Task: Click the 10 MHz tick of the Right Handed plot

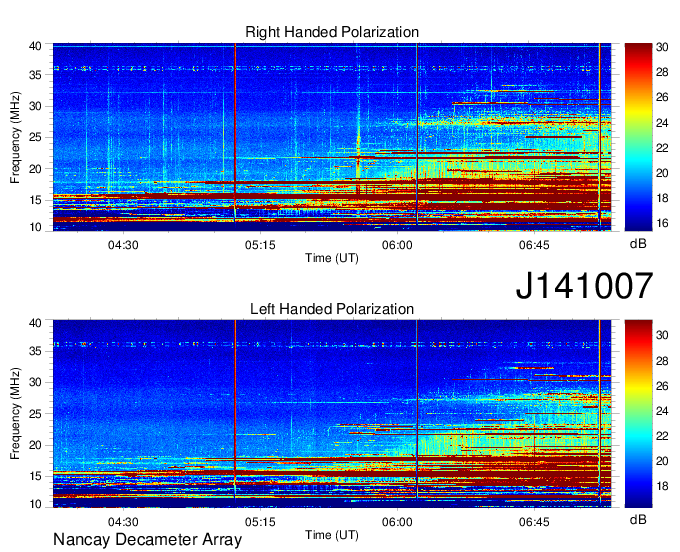Action: (35, 227)
